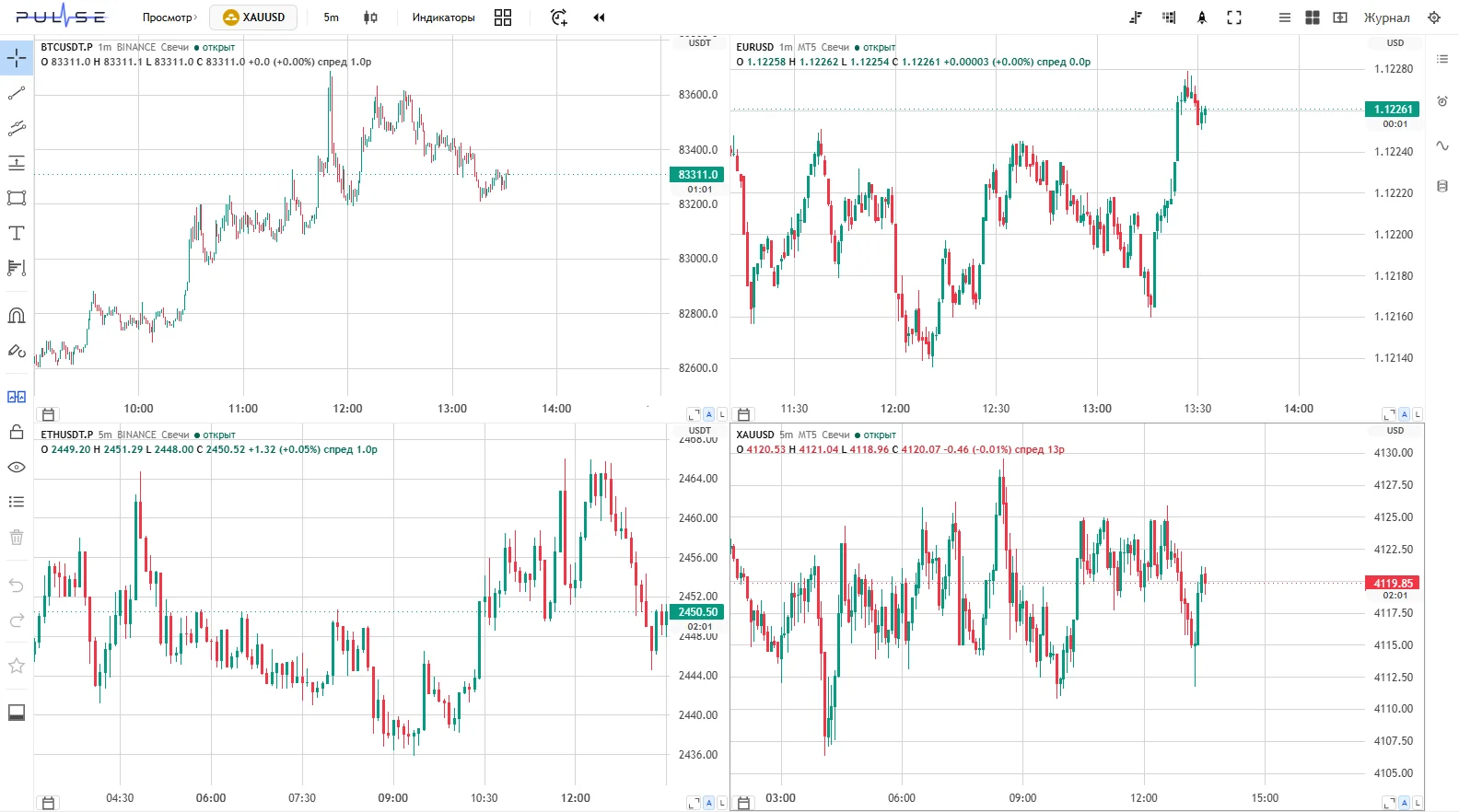Open the database stack icon in right sidebar
This screenshot has width=1459, height=812.
click(x=1442, y=186)
